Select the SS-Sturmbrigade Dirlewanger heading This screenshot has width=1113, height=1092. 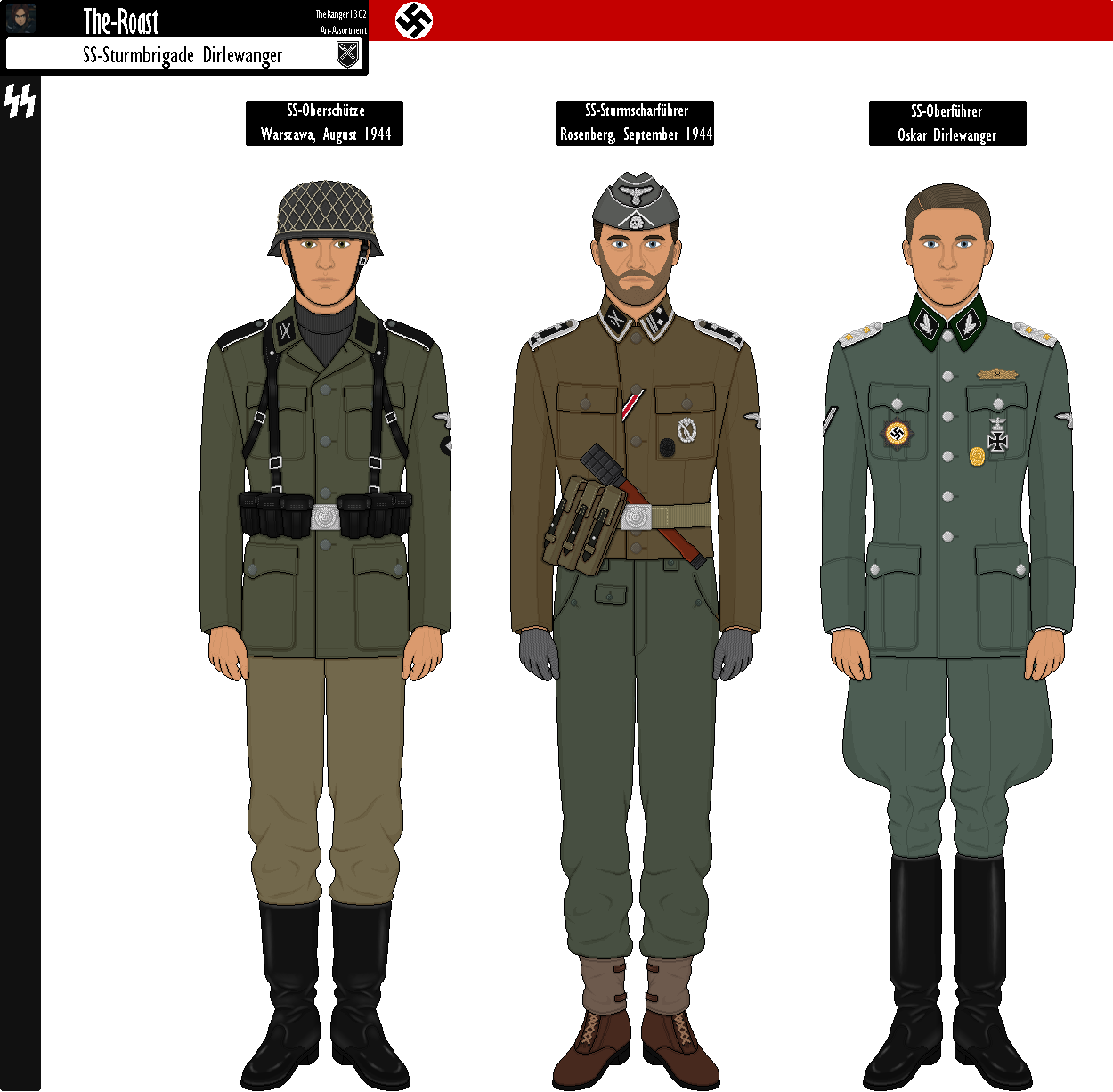coord(183,55)
